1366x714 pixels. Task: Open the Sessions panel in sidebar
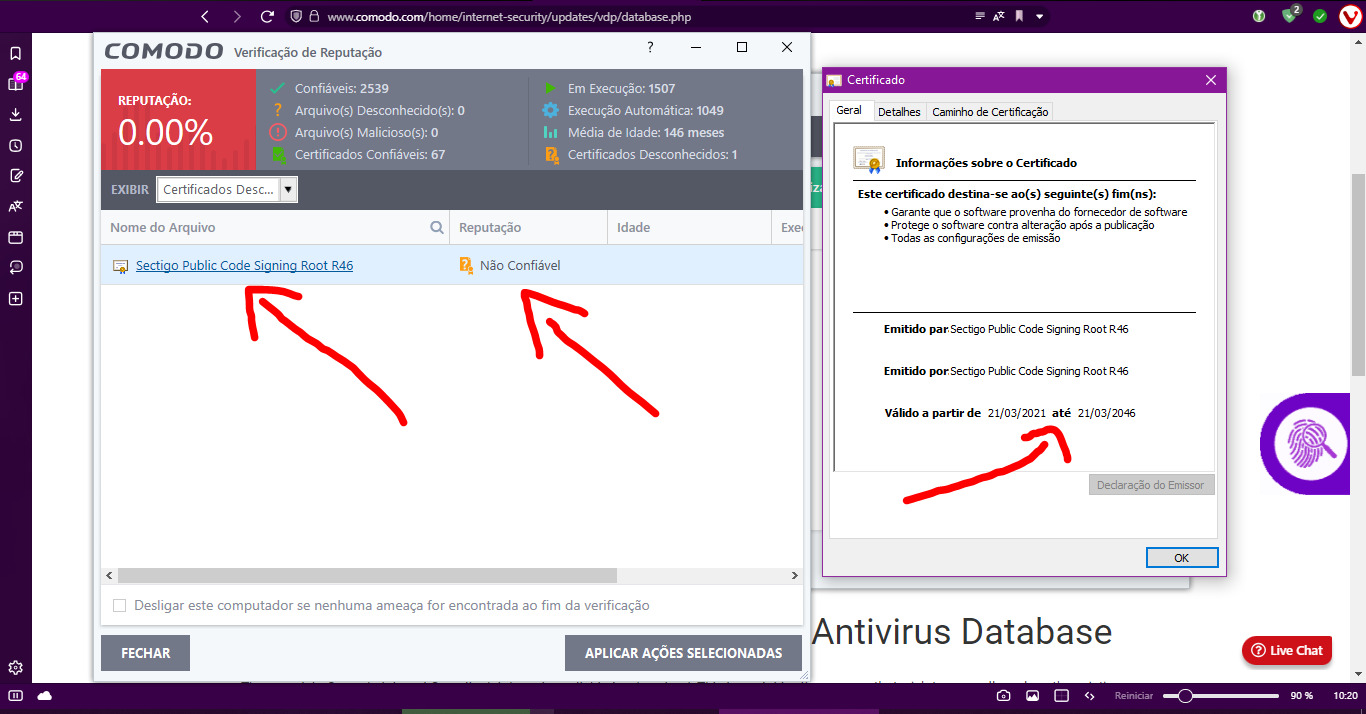15,268
